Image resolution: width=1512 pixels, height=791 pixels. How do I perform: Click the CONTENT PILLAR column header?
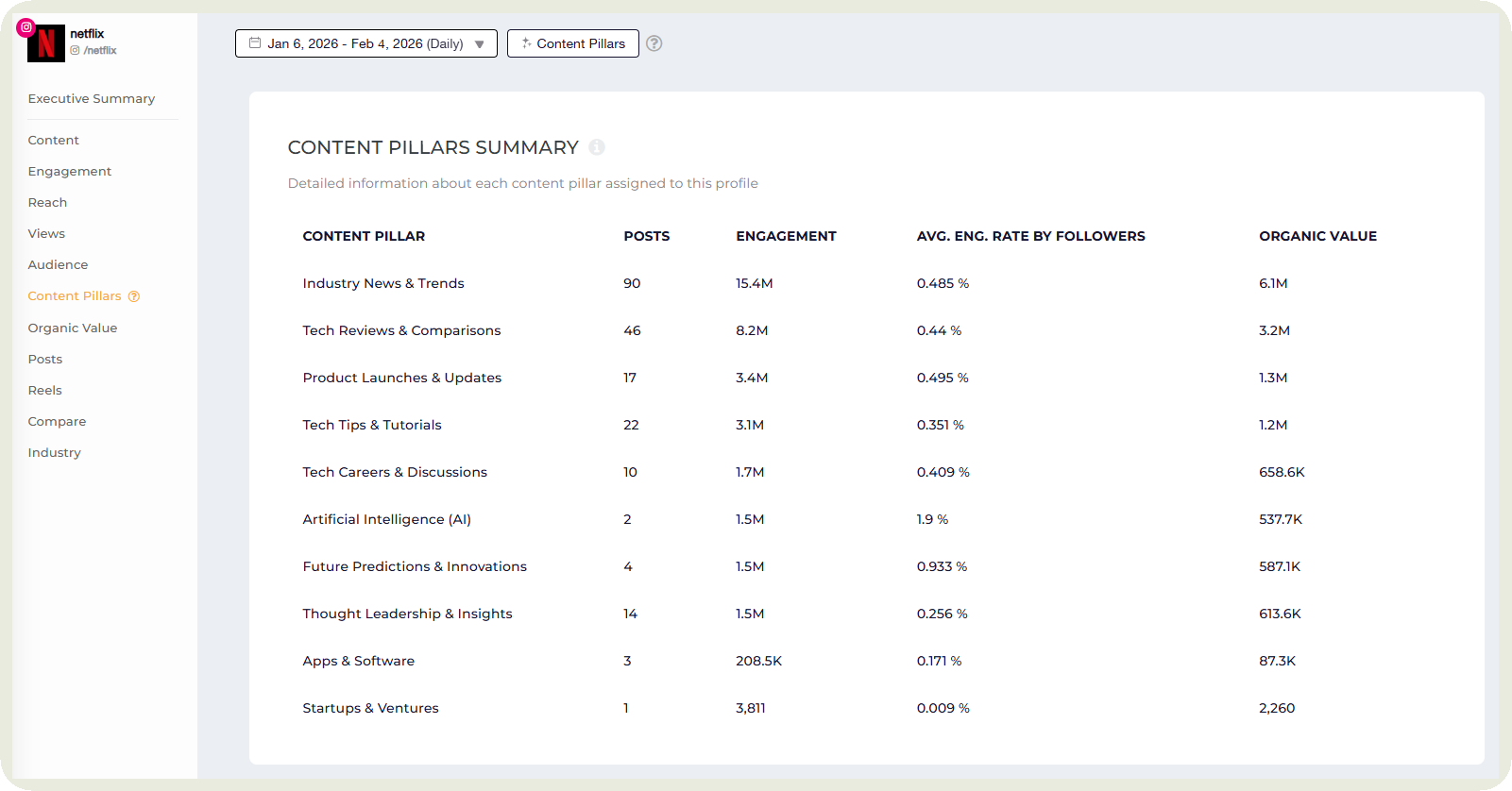point(364,236)
